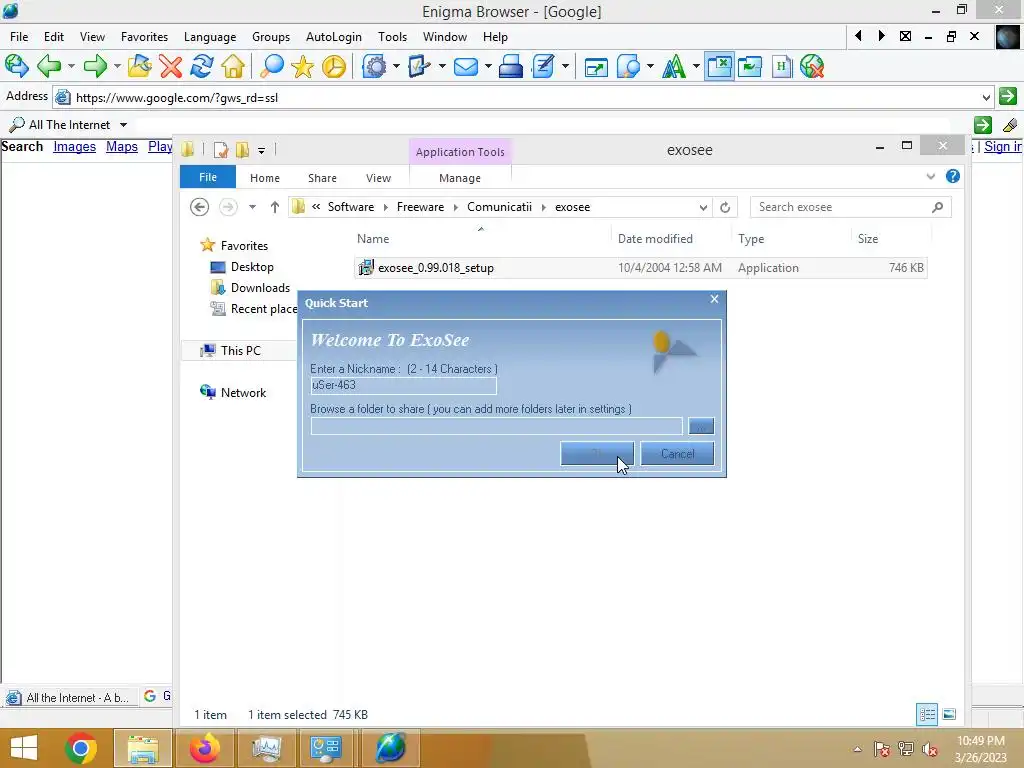
Task: Click the Edit page pencil icon
Action: coord(543,66)
